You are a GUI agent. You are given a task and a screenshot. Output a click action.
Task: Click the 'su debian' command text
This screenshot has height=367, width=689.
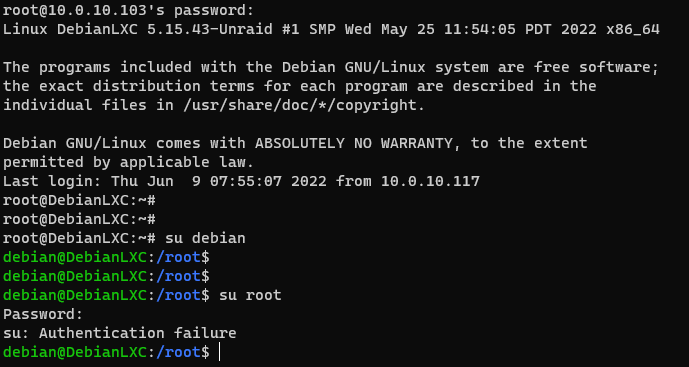coord(205,238)
